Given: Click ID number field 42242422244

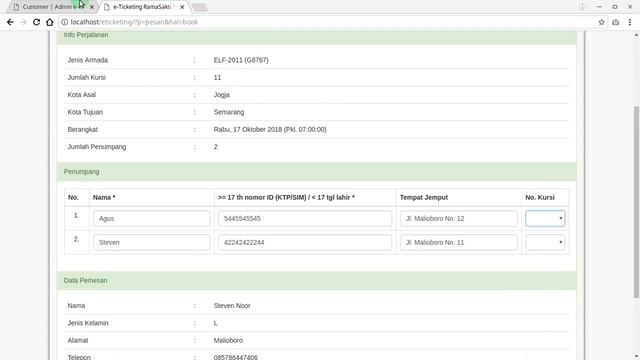Looking at the screenshot, I should pos(305,242).
